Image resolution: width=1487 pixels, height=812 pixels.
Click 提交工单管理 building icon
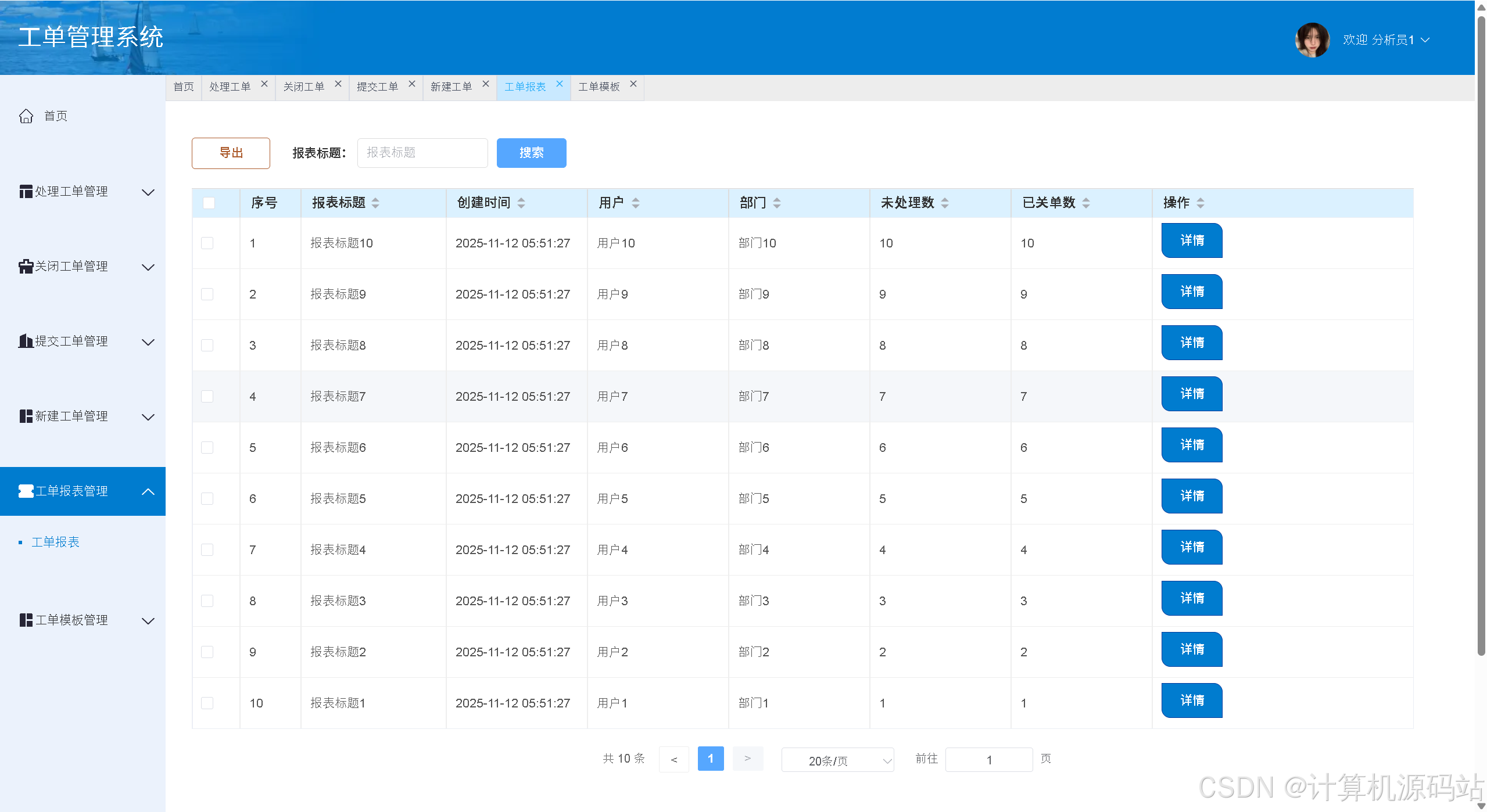pyautogui.click(x=26, y=342)
